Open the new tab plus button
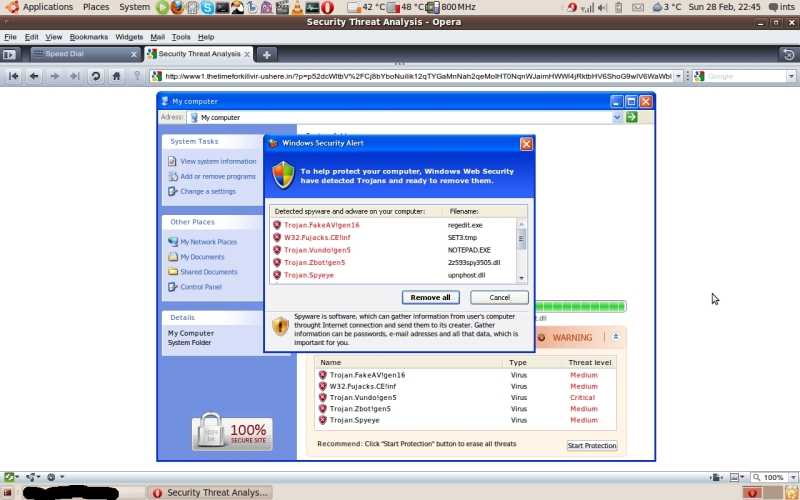 (x=267, y=54)
